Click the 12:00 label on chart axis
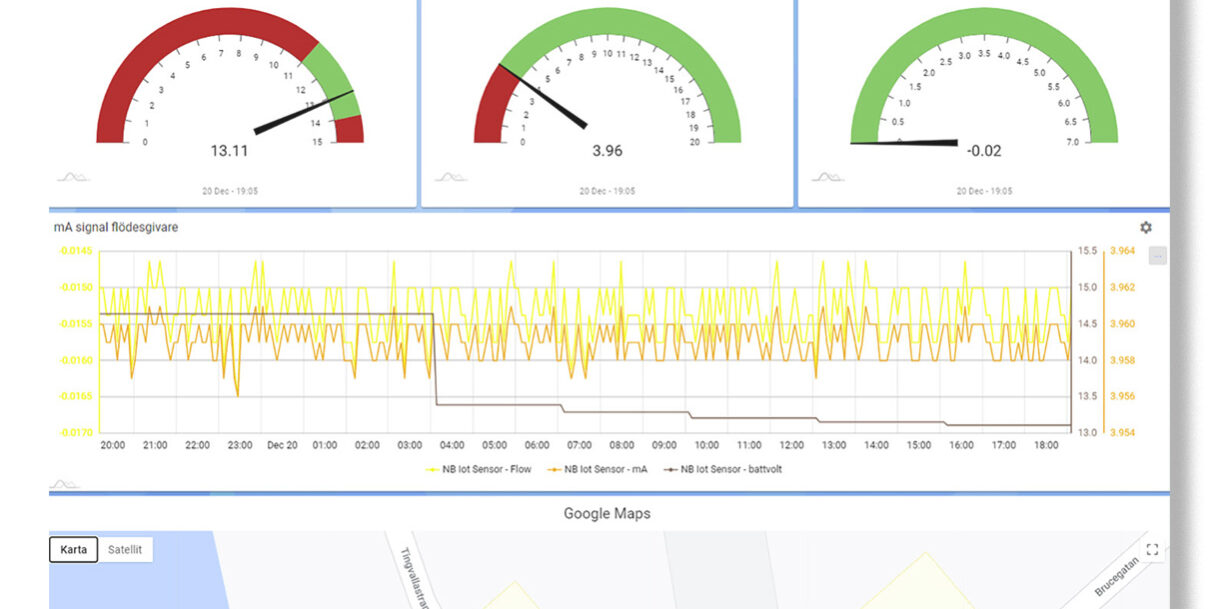The height and width of the screenshot is (609, 1218). click(x=792, y=445)
